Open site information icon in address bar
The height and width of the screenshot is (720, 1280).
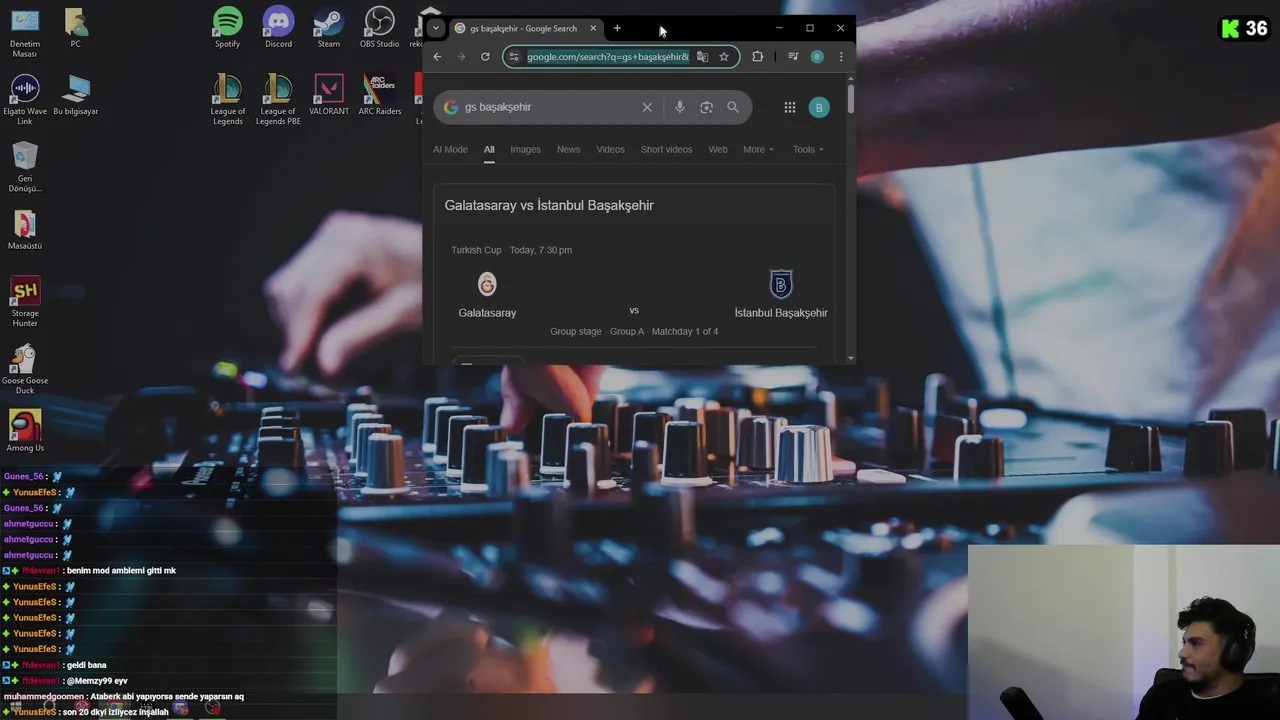[x=514, y=57]
